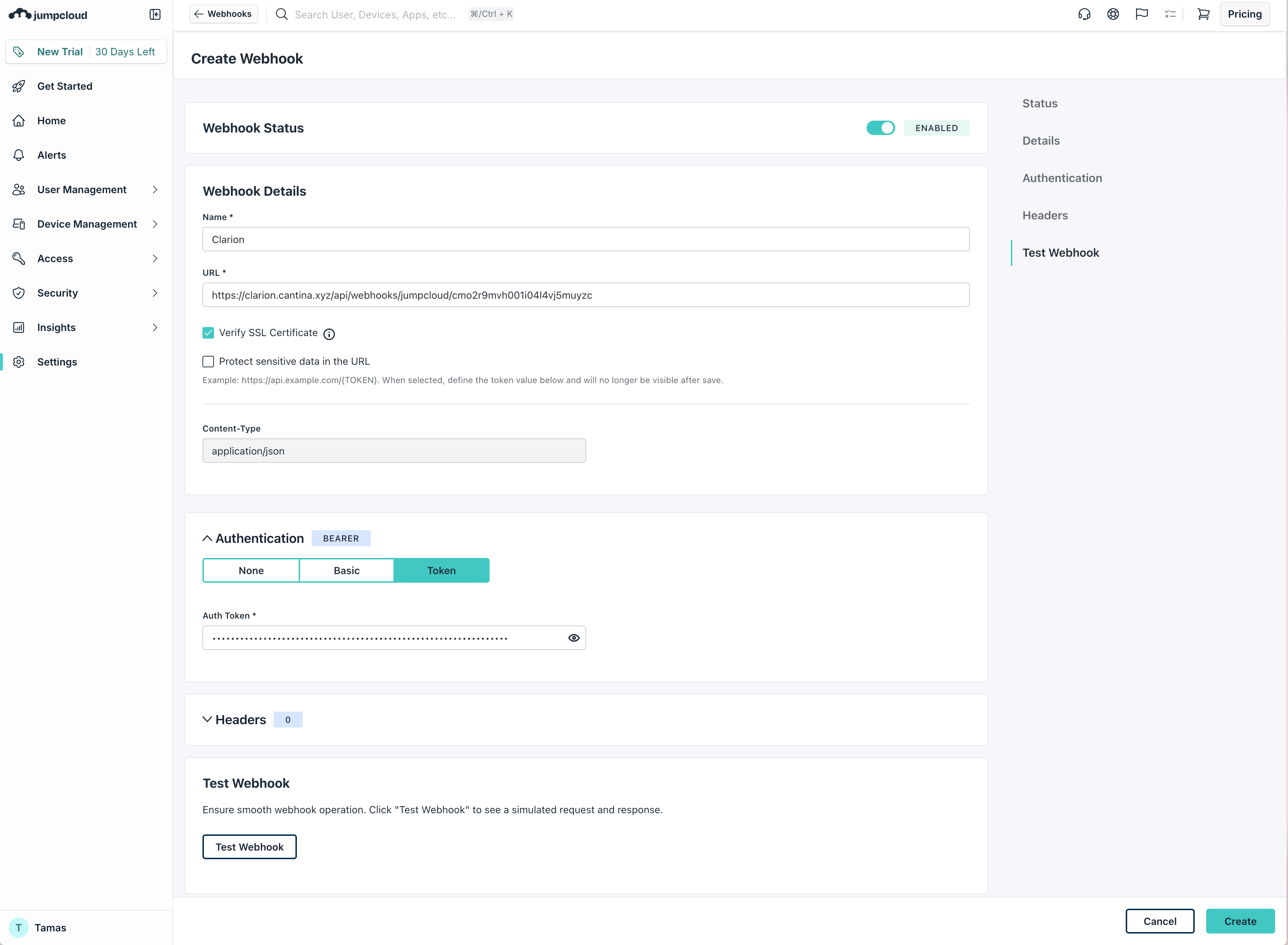Click the New Trial link

point(60,51)
